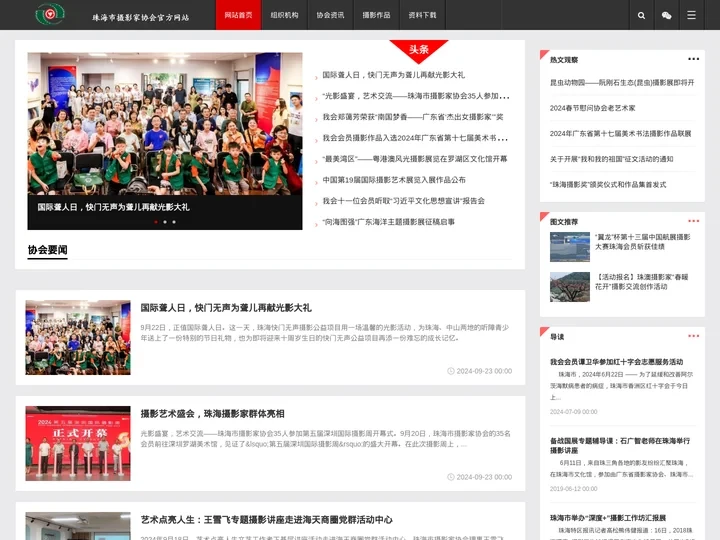The height and width of the screenshot is (540, 720).
Task: Open 关于开展我和我的祖国征文活动的通知
Action: click(x=611, y=159)
